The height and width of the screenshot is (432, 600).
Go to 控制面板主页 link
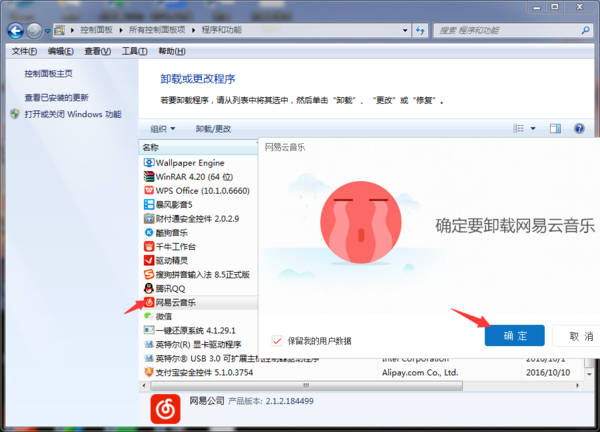coord(49,73)
